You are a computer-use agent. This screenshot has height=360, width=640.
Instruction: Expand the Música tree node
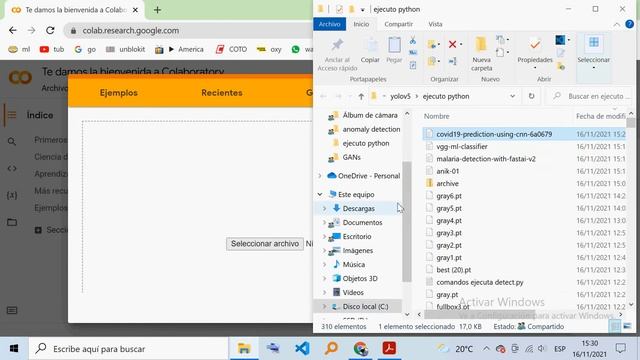[324, 264]
